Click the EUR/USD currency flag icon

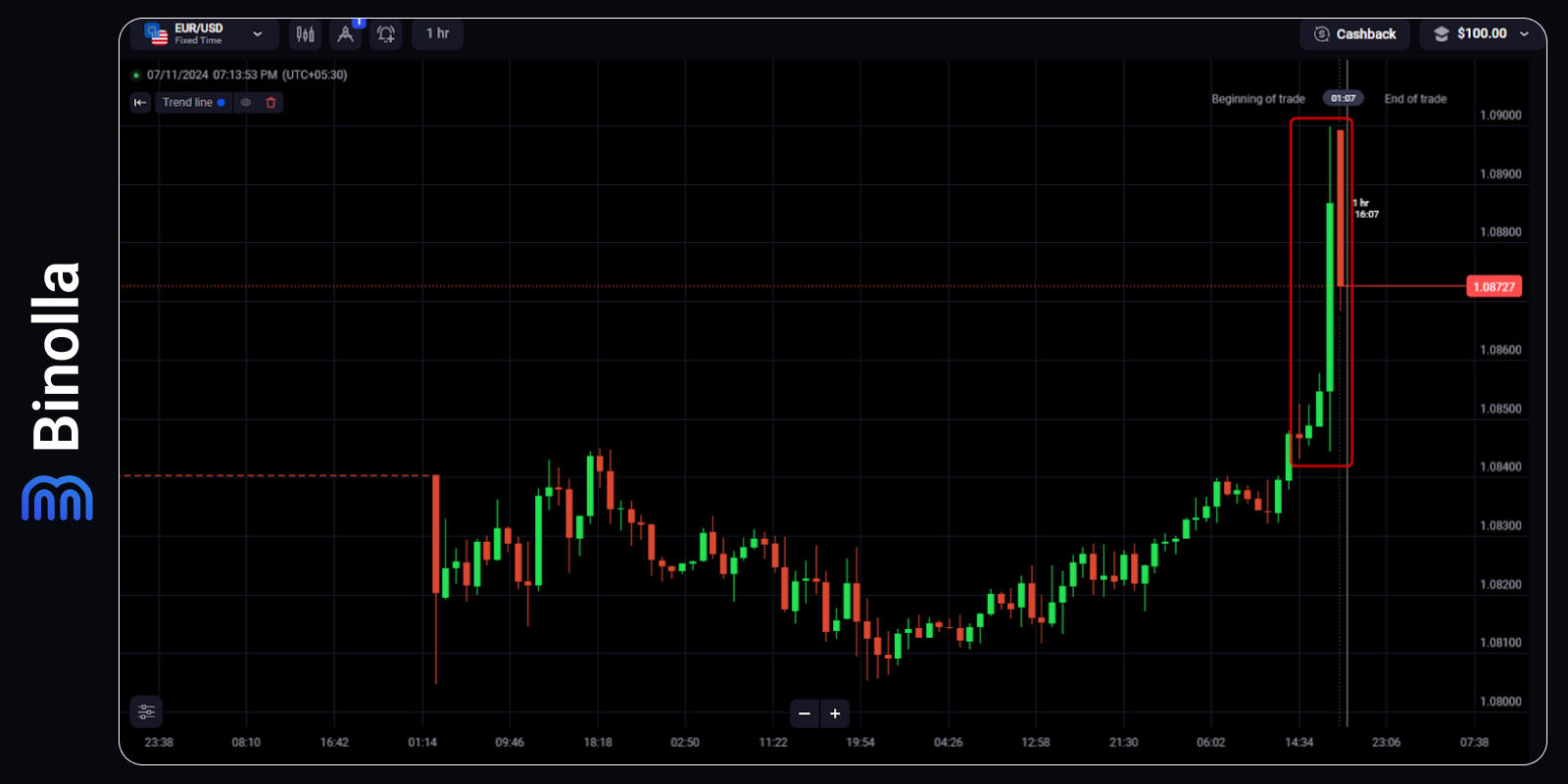pyautogui.click(x=157, y=34)
